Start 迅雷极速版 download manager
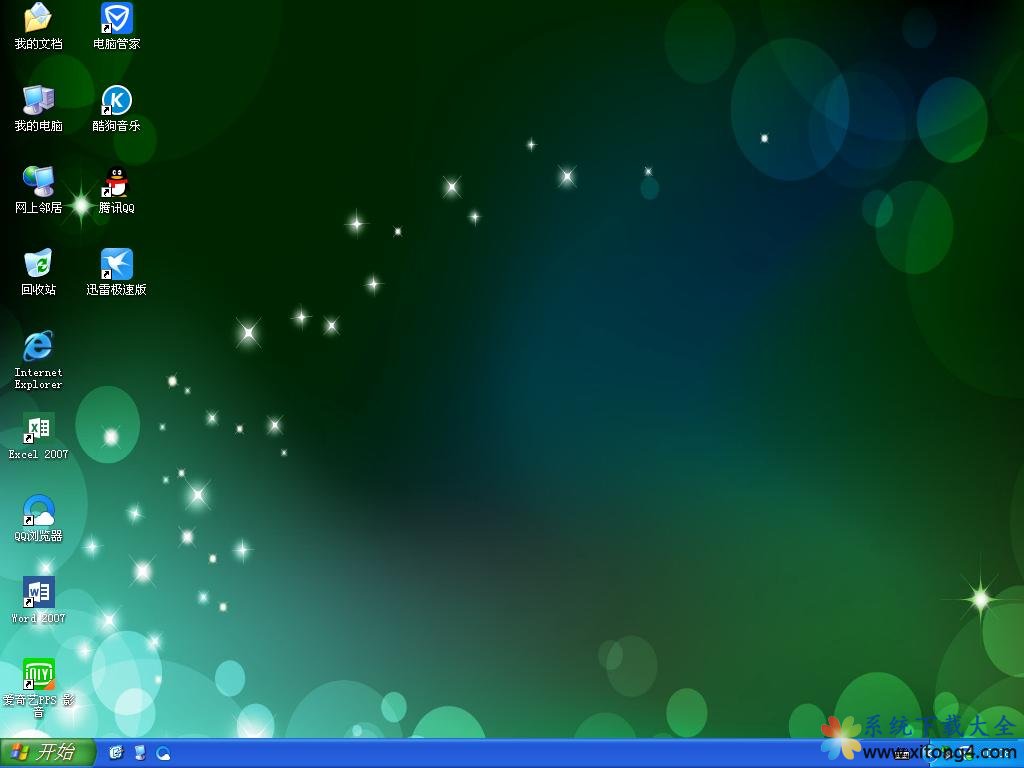 [x=117, y=264]
